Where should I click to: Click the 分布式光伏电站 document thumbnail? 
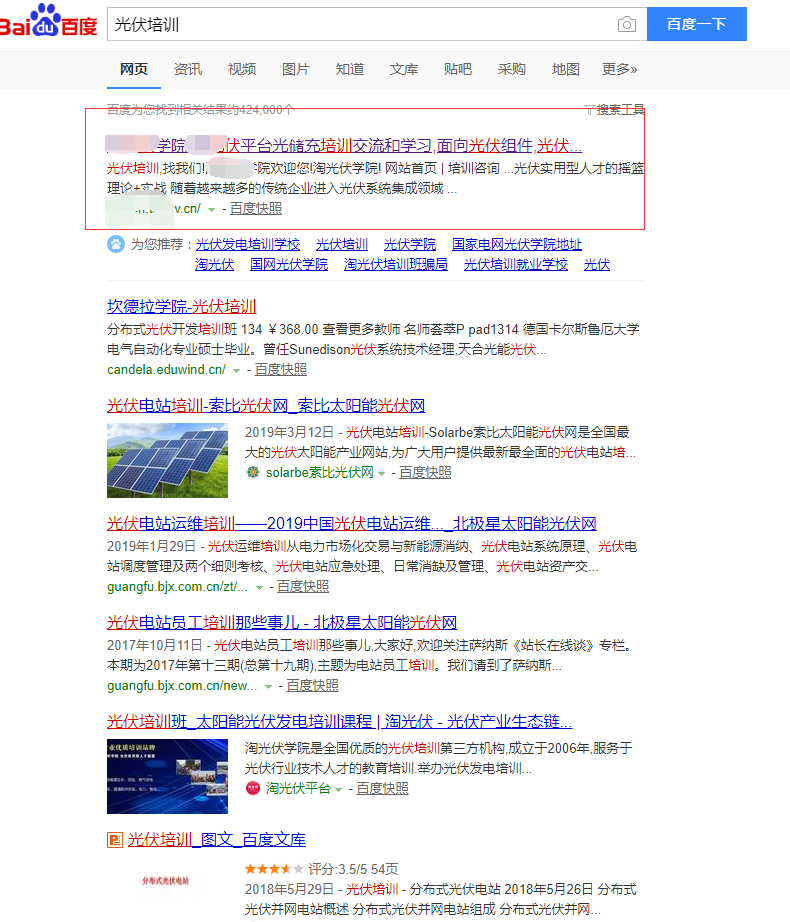click(x=166, y=880)
